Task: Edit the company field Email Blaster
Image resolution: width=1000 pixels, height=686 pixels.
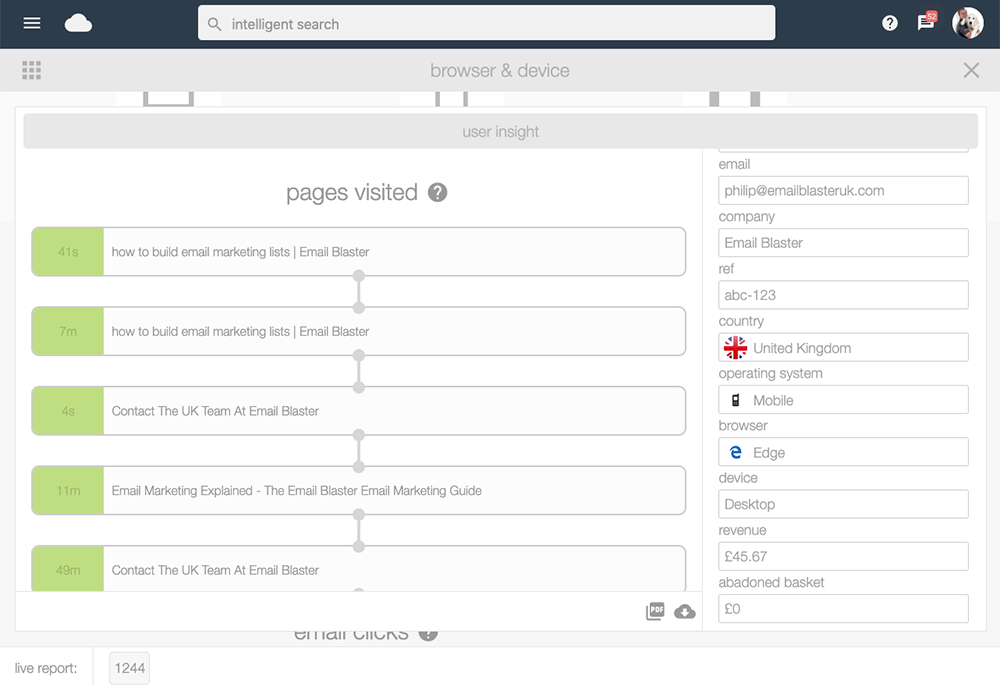Action: point(843,243)
